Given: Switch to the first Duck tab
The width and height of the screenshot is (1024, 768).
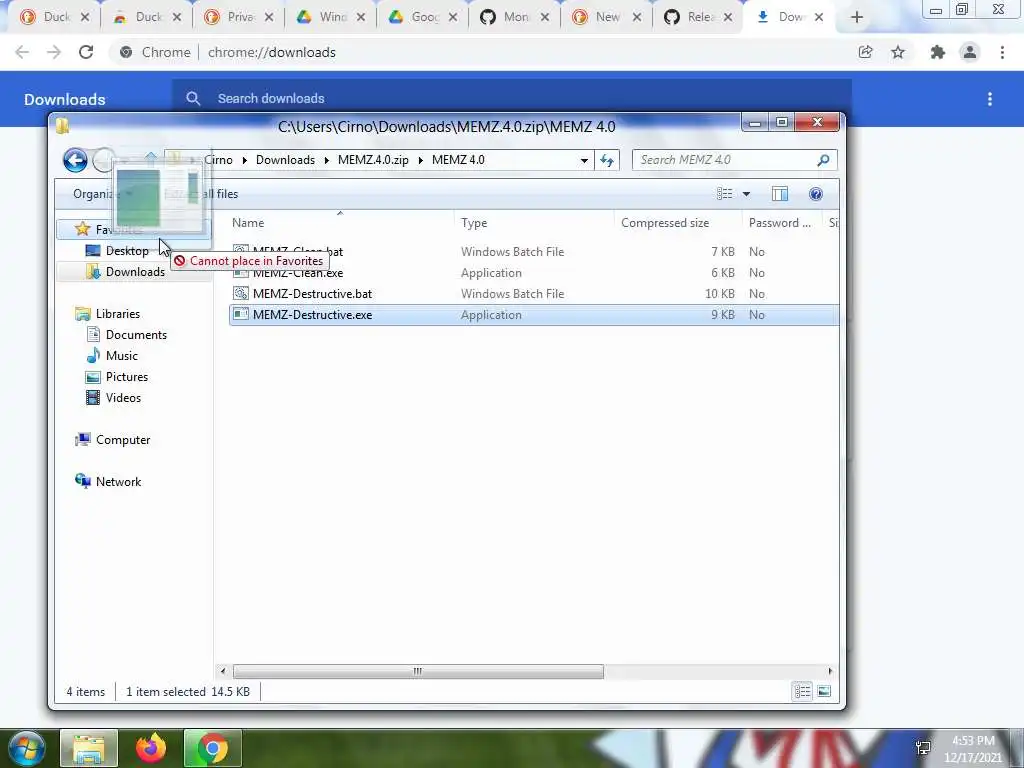Looking at the screenshot, I should coord(55,17).
